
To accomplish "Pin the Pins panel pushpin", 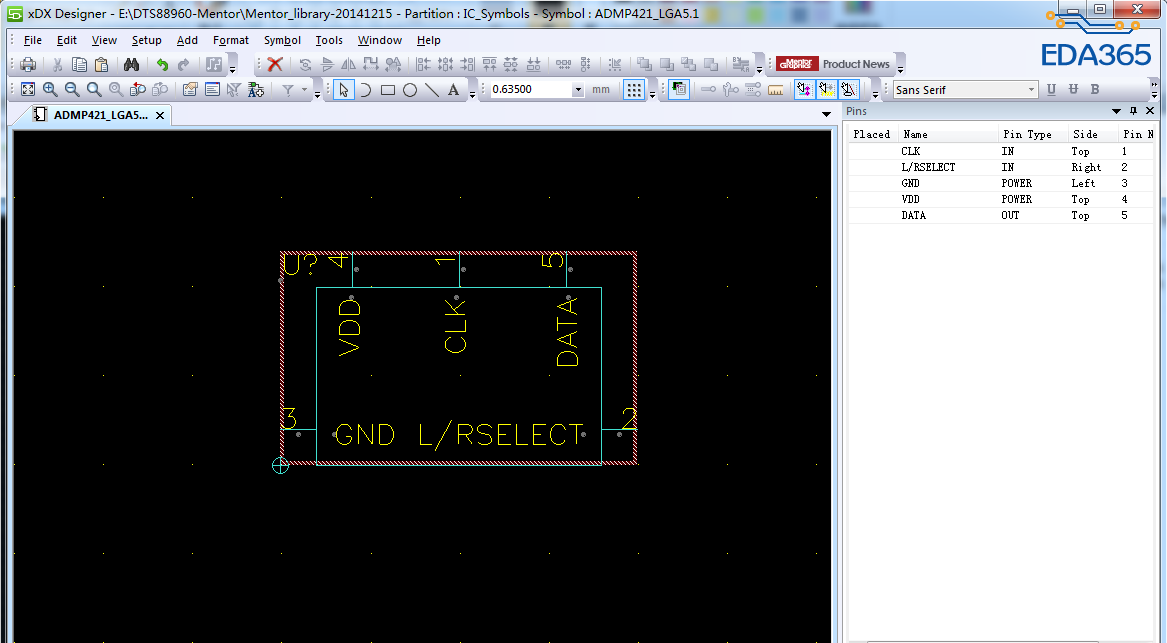I will coord(1134,111).
